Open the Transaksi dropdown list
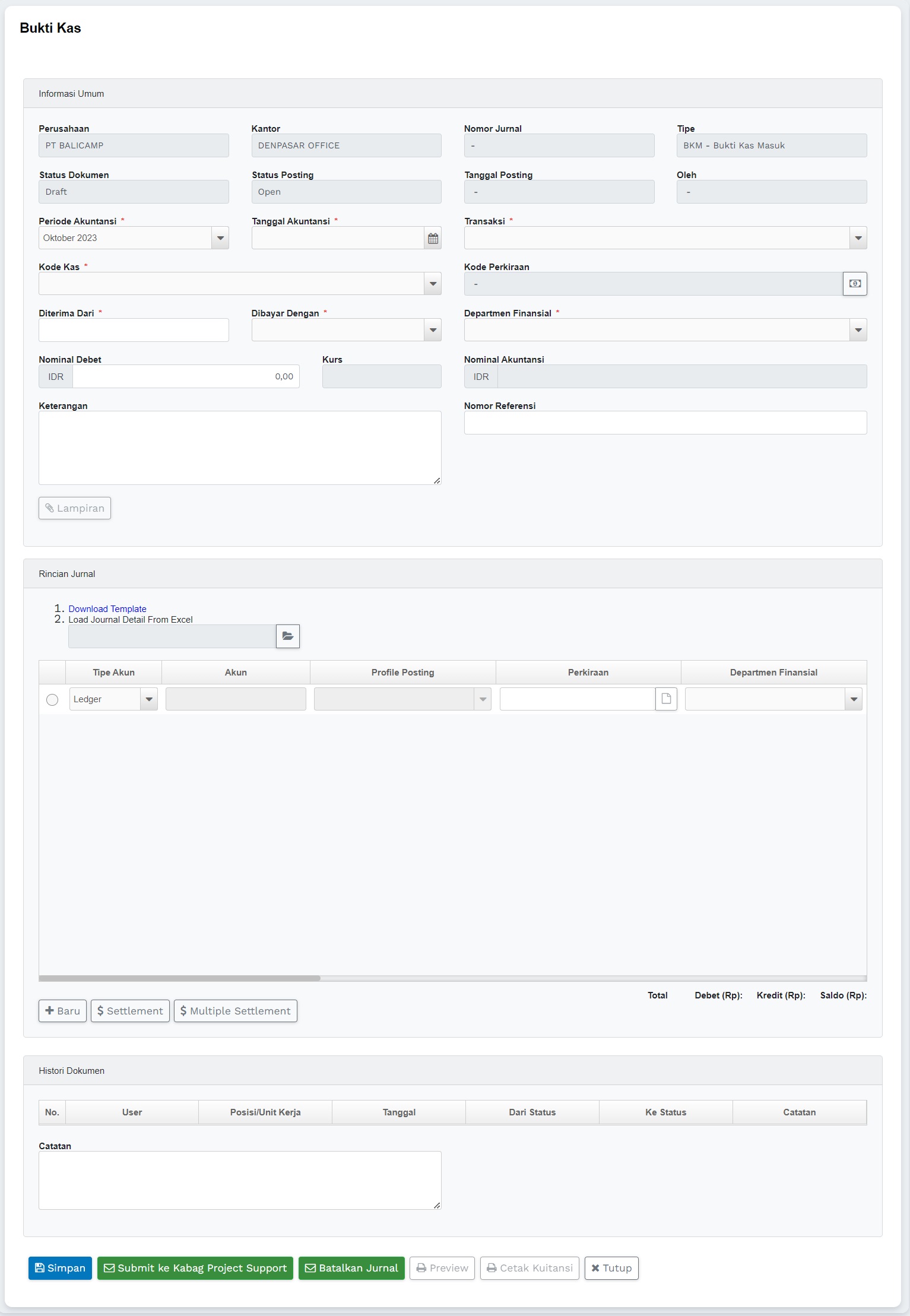The width and height of the screenshot is (910, 1316). coord(858,238)
